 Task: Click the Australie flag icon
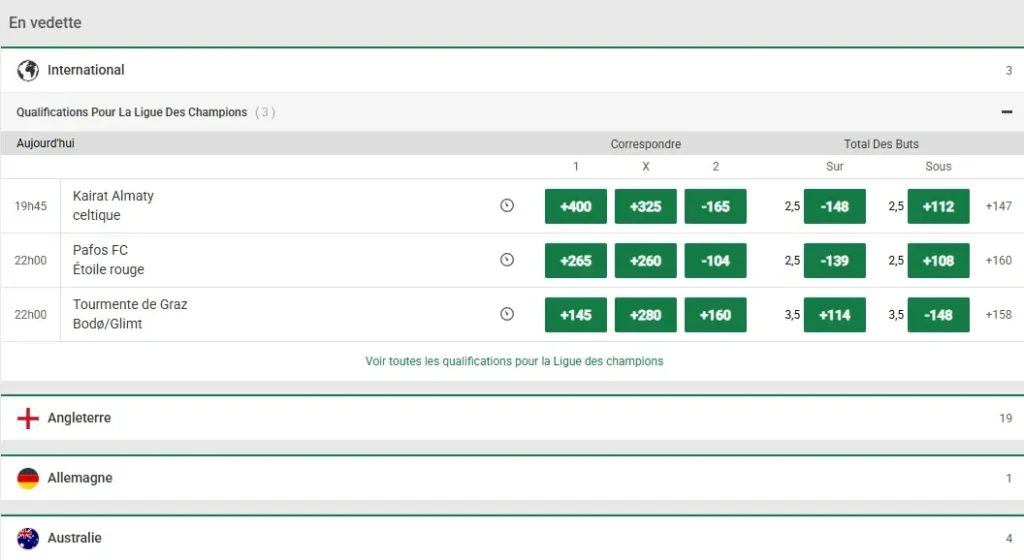point(28,538)
